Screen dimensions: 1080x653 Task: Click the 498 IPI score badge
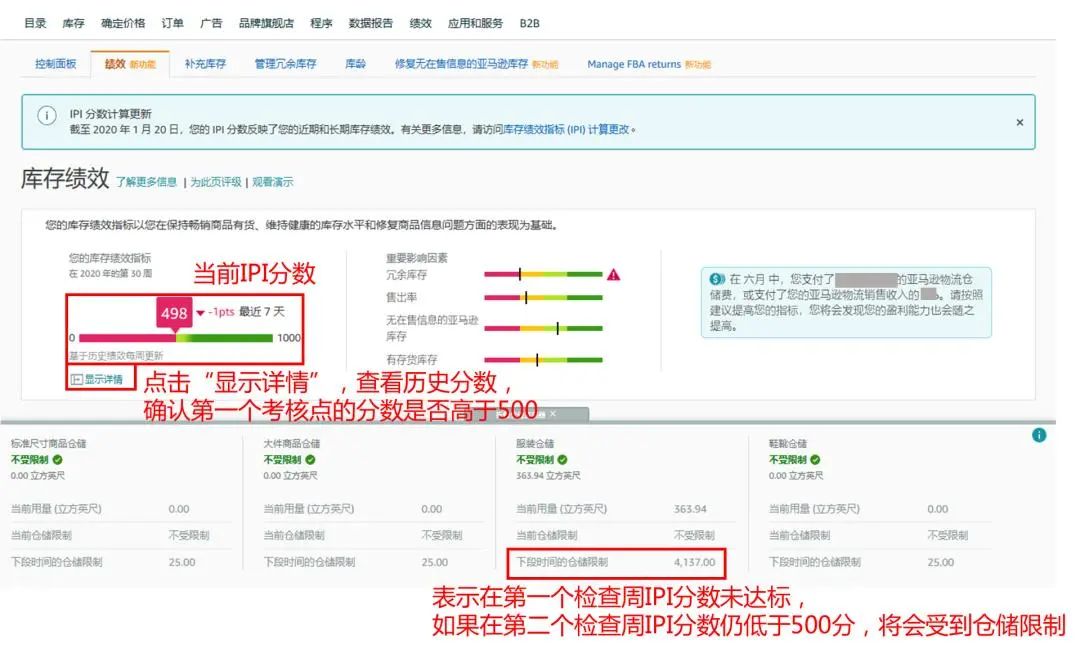pos(174,313)
